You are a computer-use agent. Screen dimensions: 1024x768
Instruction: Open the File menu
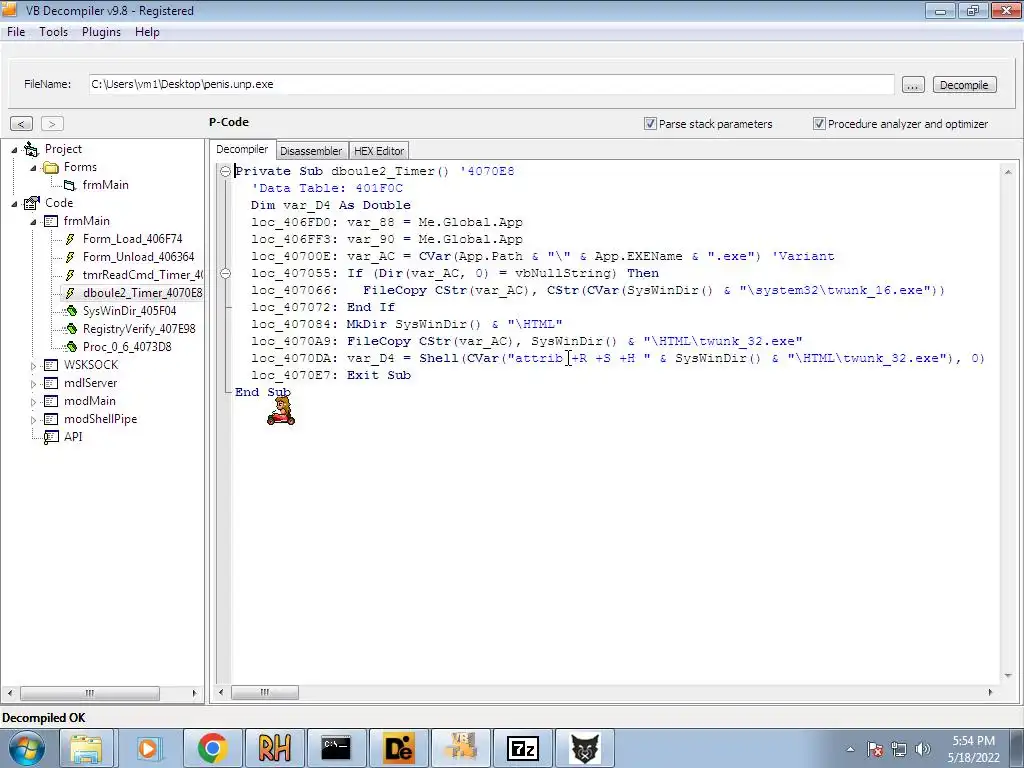[16, 32]
